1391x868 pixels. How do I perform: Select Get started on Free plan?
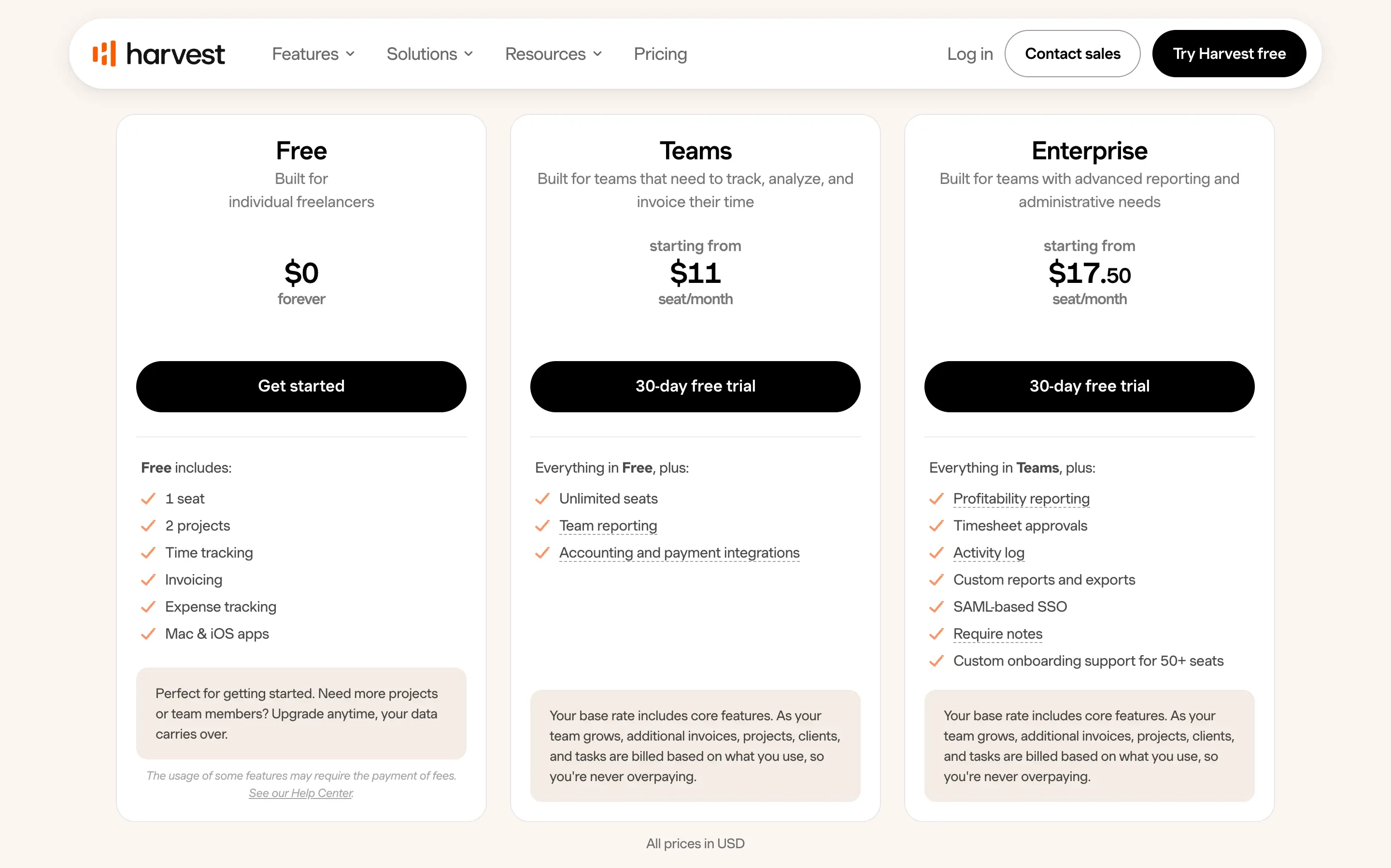(x=301, y=386)
